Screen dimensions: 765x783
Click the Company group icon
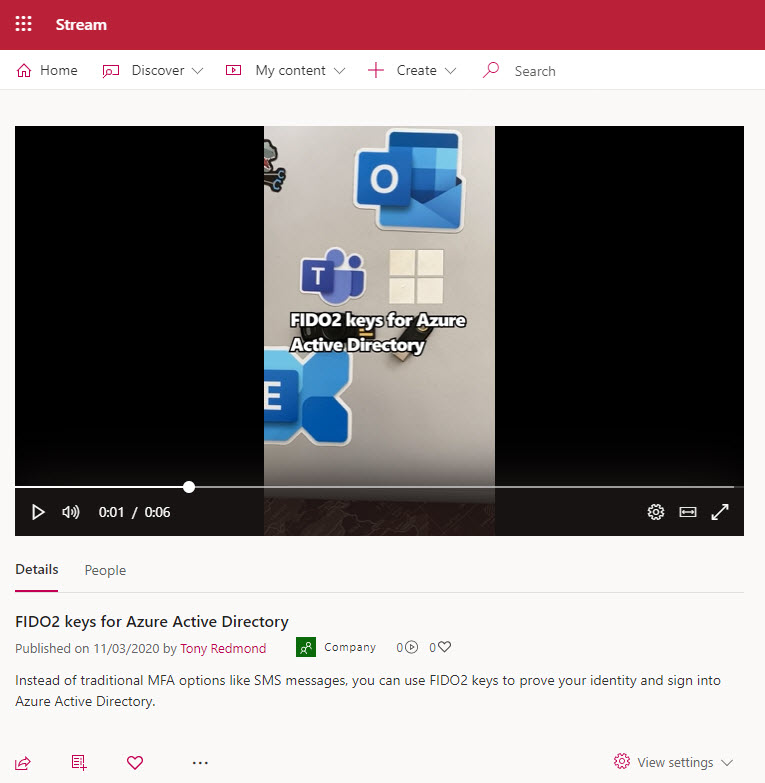[x=306, y=647]
